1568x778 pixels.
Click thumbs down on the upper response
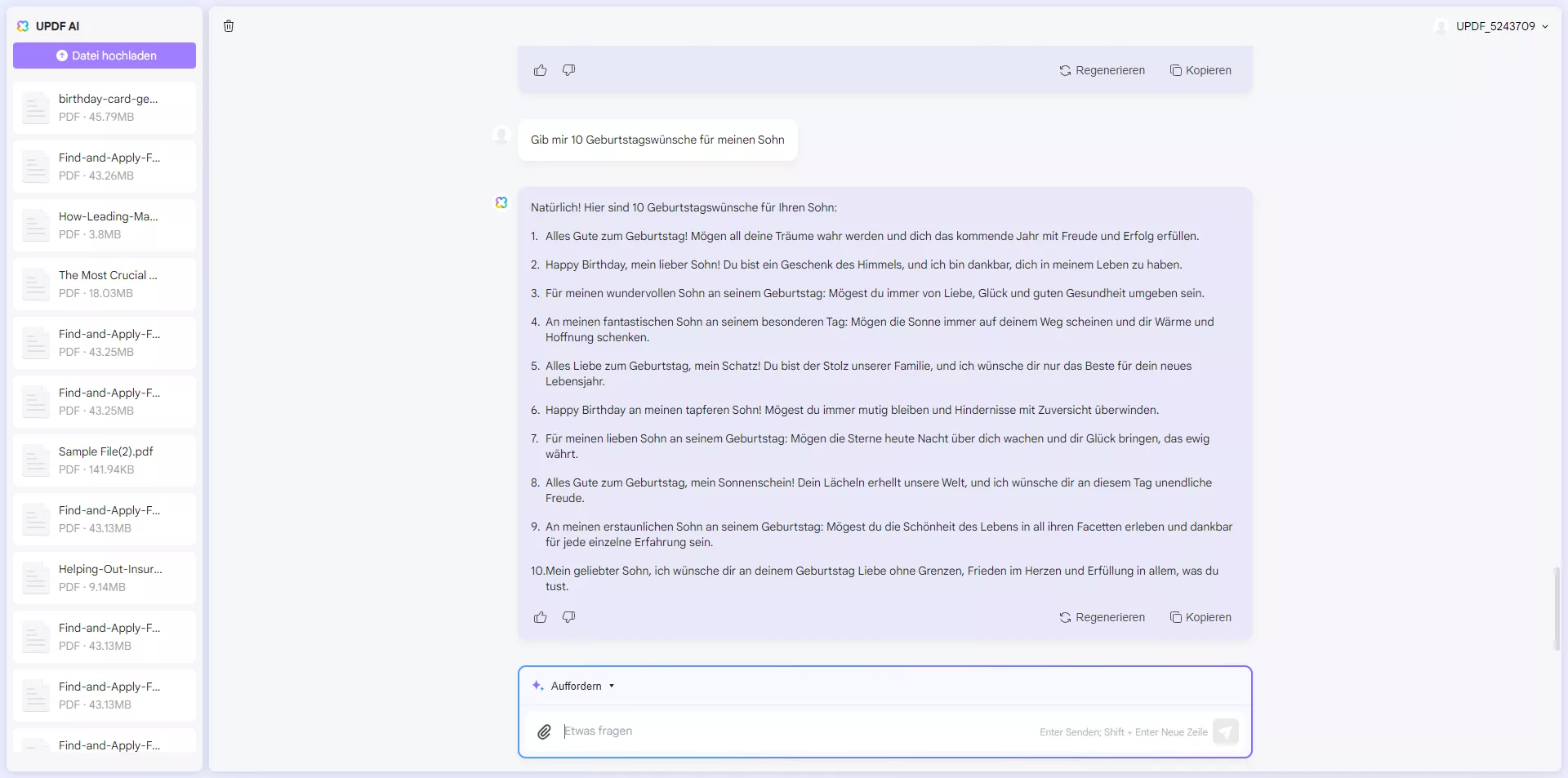[569, 70]
